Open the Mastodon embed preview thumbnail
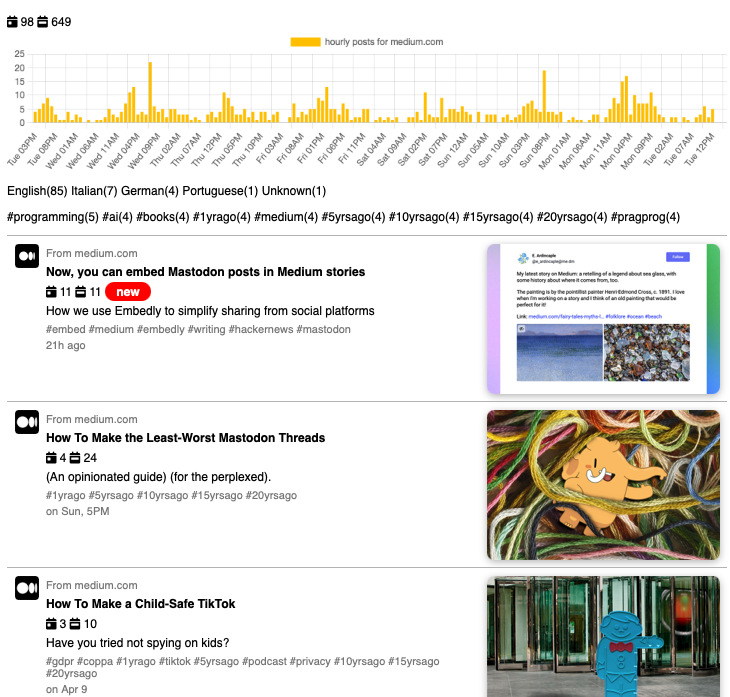Screen dimensions: 730x697 603,319
